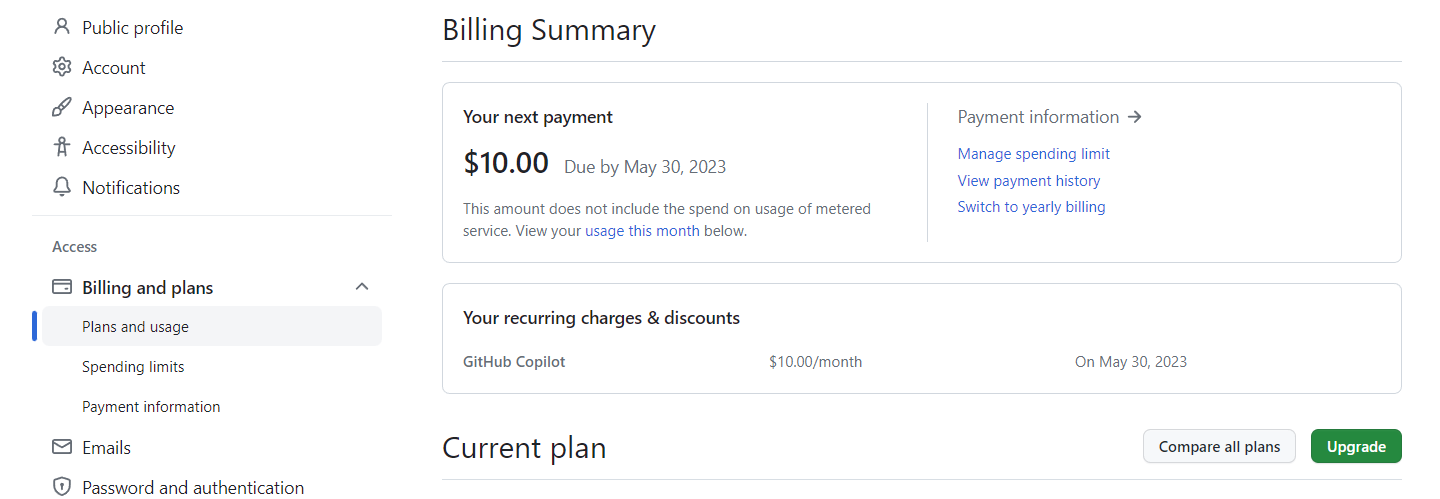Click the green Upgrade button

1355,447
